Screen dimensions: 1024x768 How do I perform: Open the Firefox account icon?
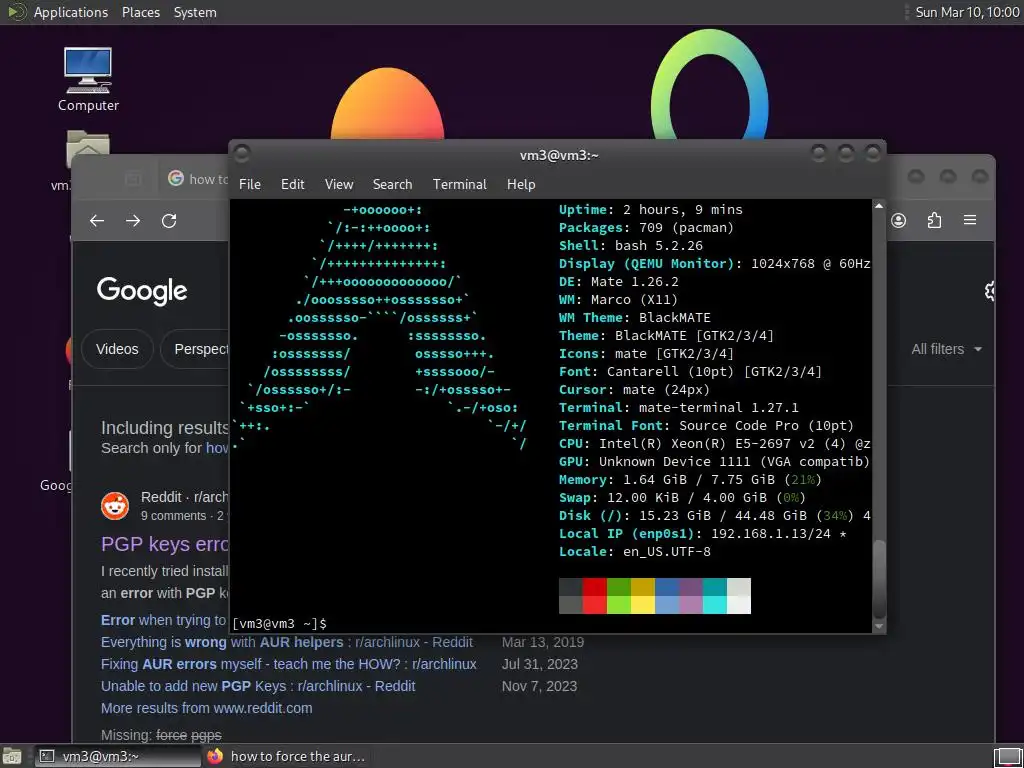click(x=899, y=221)
